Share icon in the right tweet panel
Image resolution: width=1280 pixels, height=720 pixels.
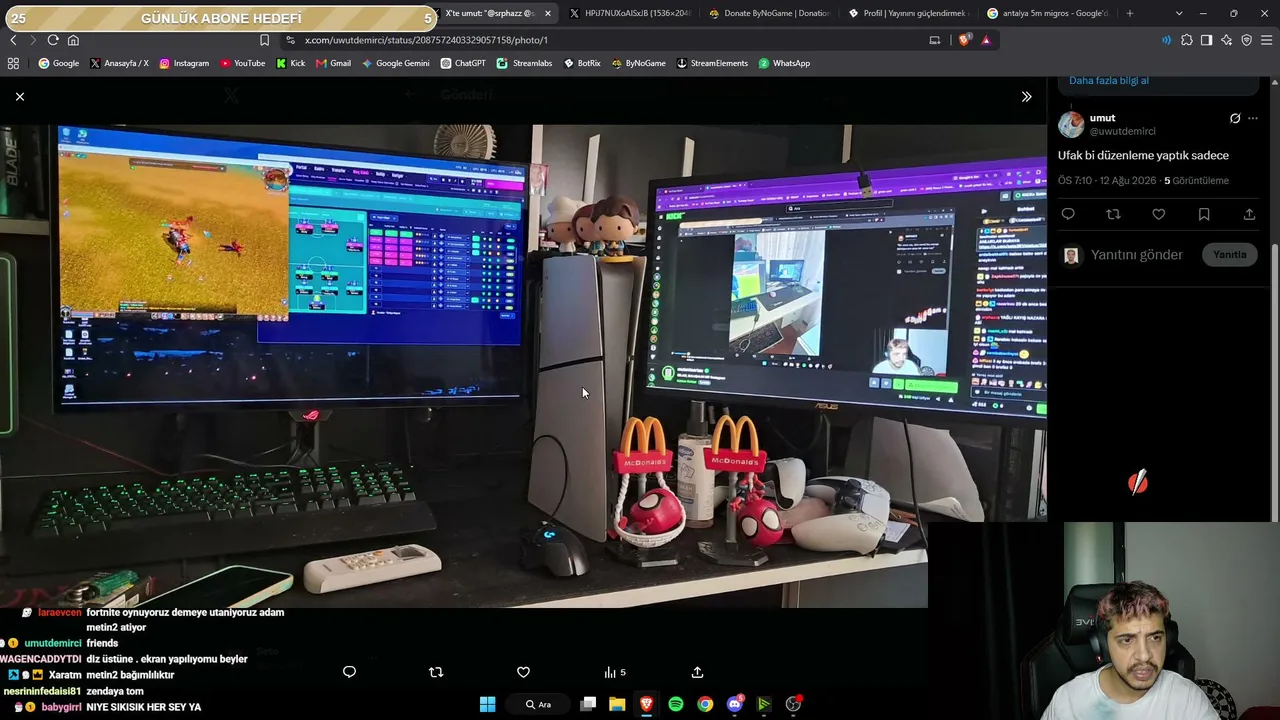[x=1249, y=214]
